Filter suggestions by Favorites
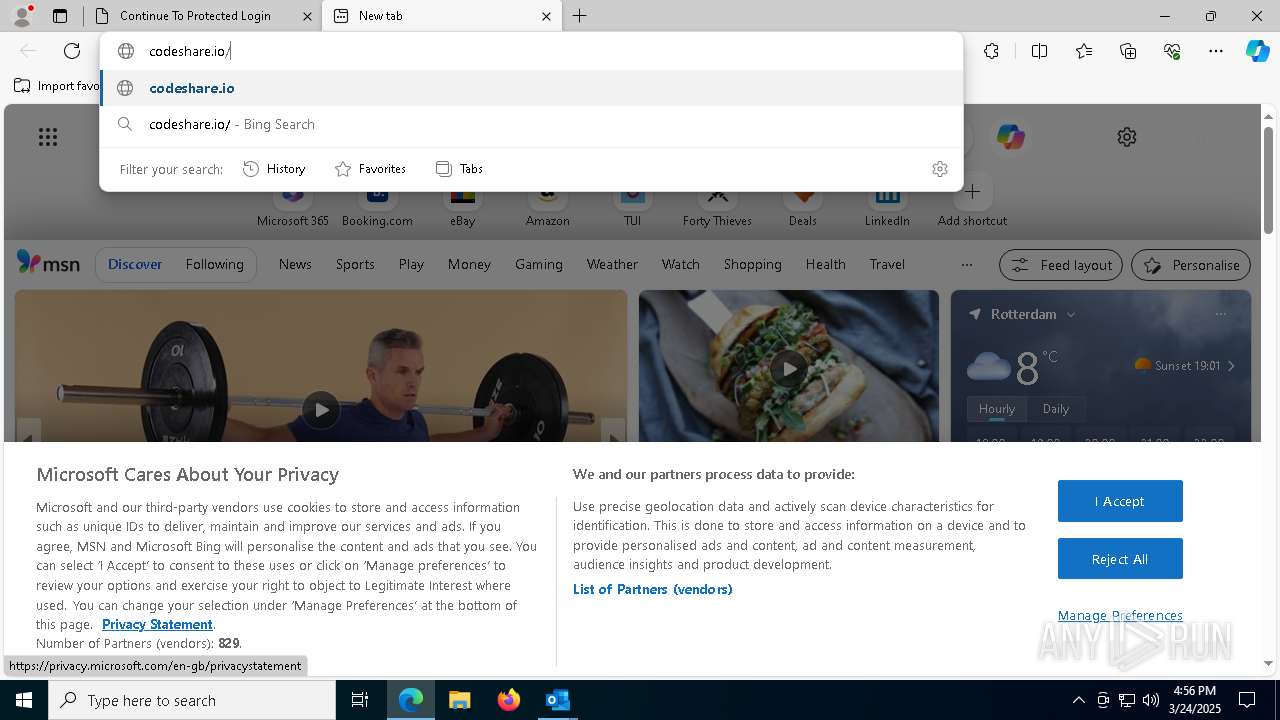Image resolution: width=1280 pixels, height=720 pixels. [371, 169]
